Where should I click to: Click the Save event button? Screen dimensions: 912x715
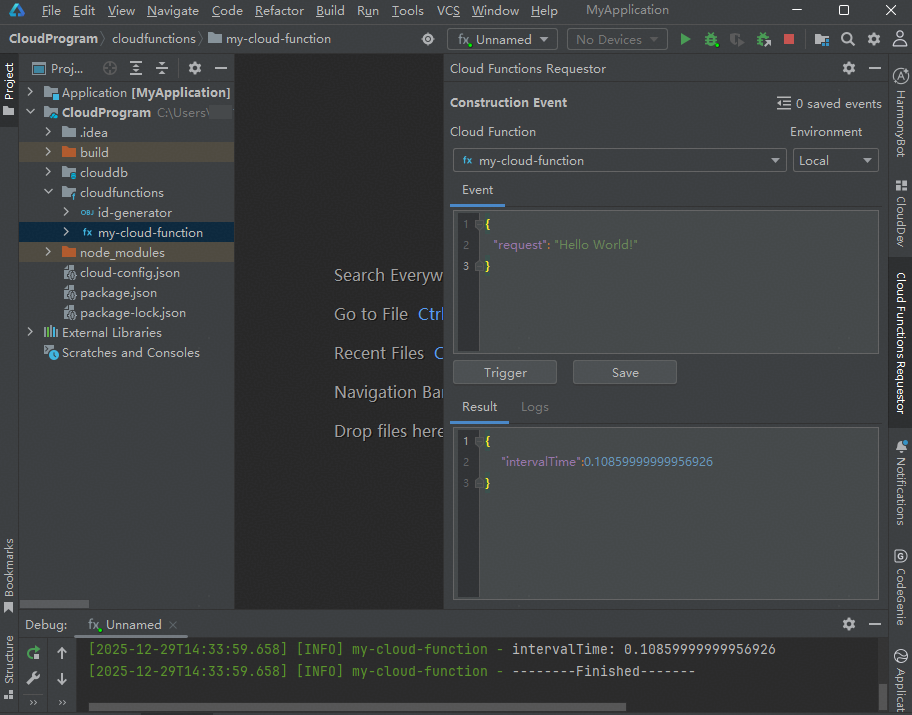pos(625,372)
